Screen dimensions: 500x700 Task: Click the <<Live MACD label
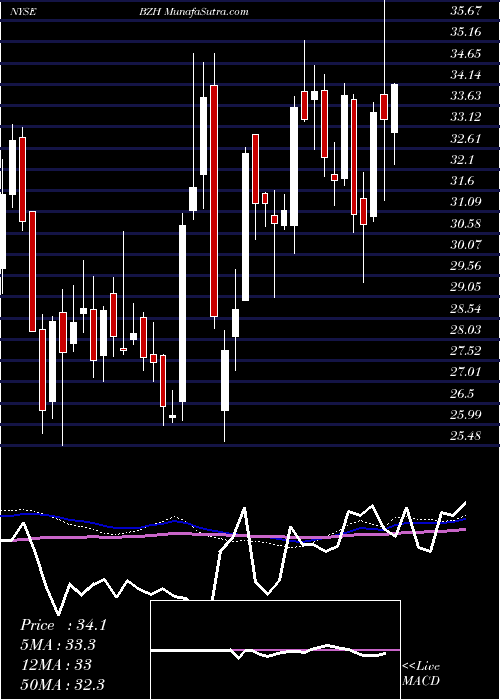click(x=421, y=674)
